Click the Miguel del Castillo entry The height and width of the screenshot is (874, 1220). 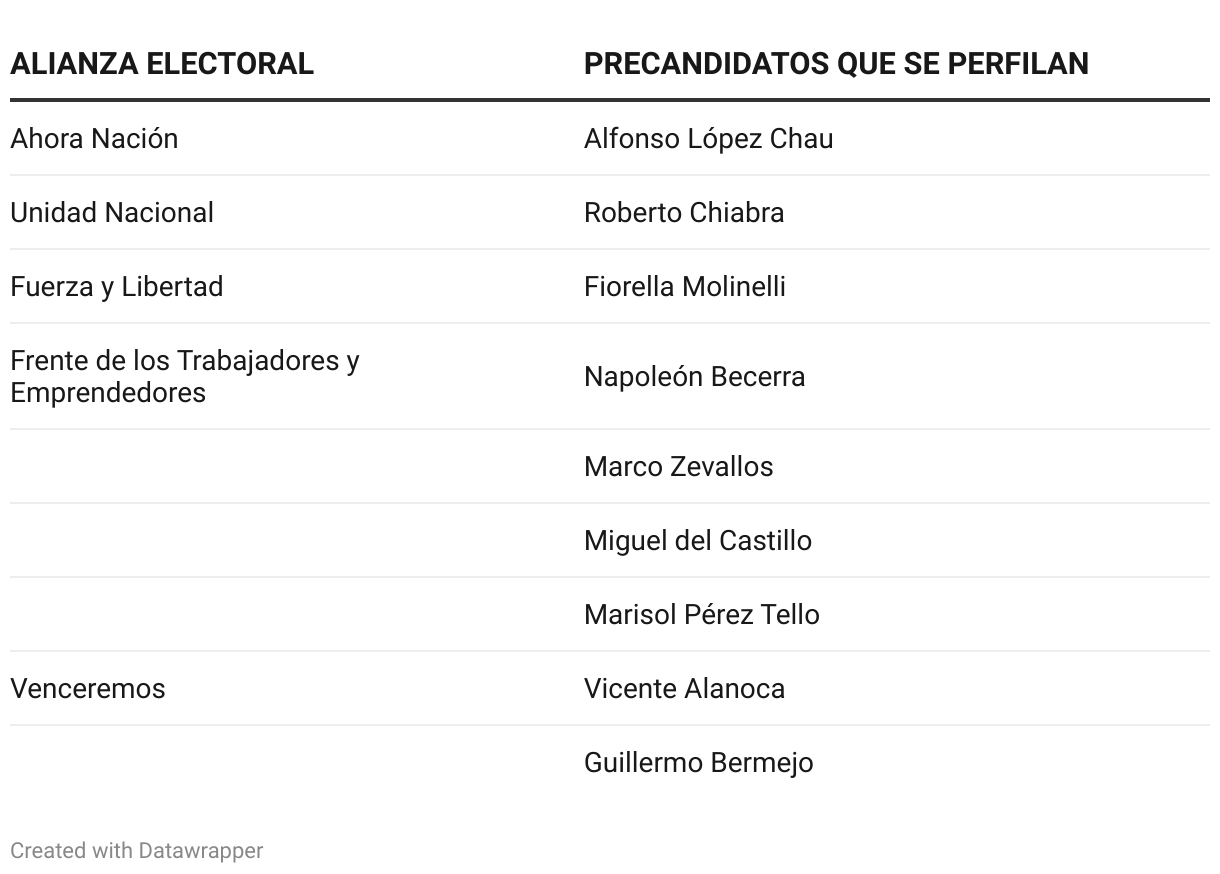click(698, 540)
